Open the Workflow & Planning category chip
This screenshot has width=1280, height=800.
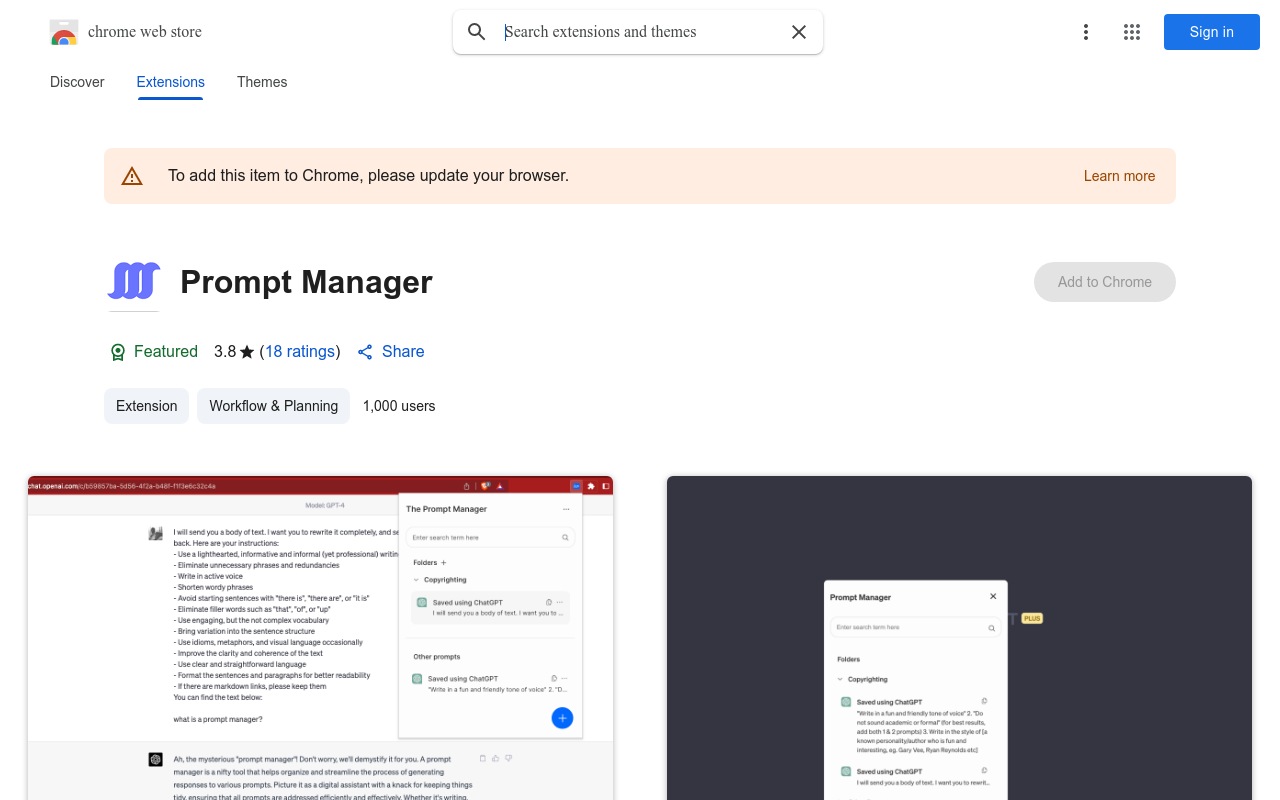tap(274, 406)
